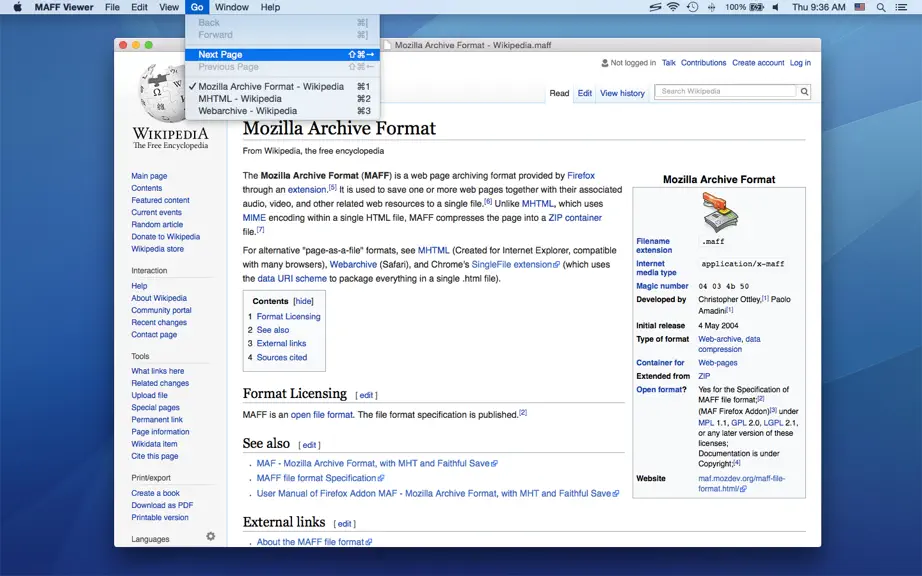
Task: Hide the Contents table with hide toggle
Action: pyautogui.click(x=303, y=301)
